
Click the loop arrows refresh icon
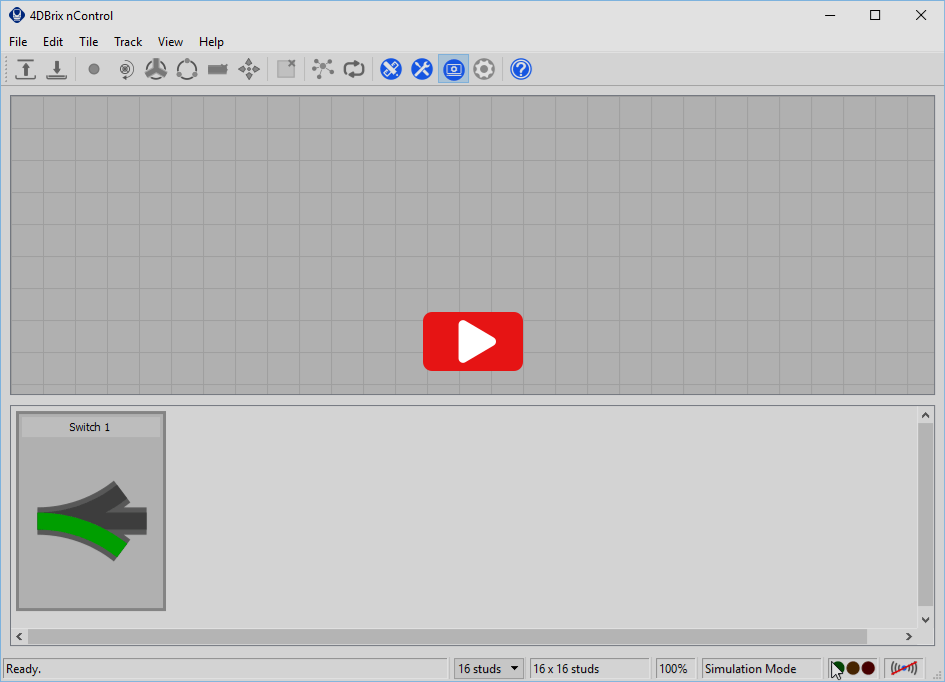click(354, 69)
